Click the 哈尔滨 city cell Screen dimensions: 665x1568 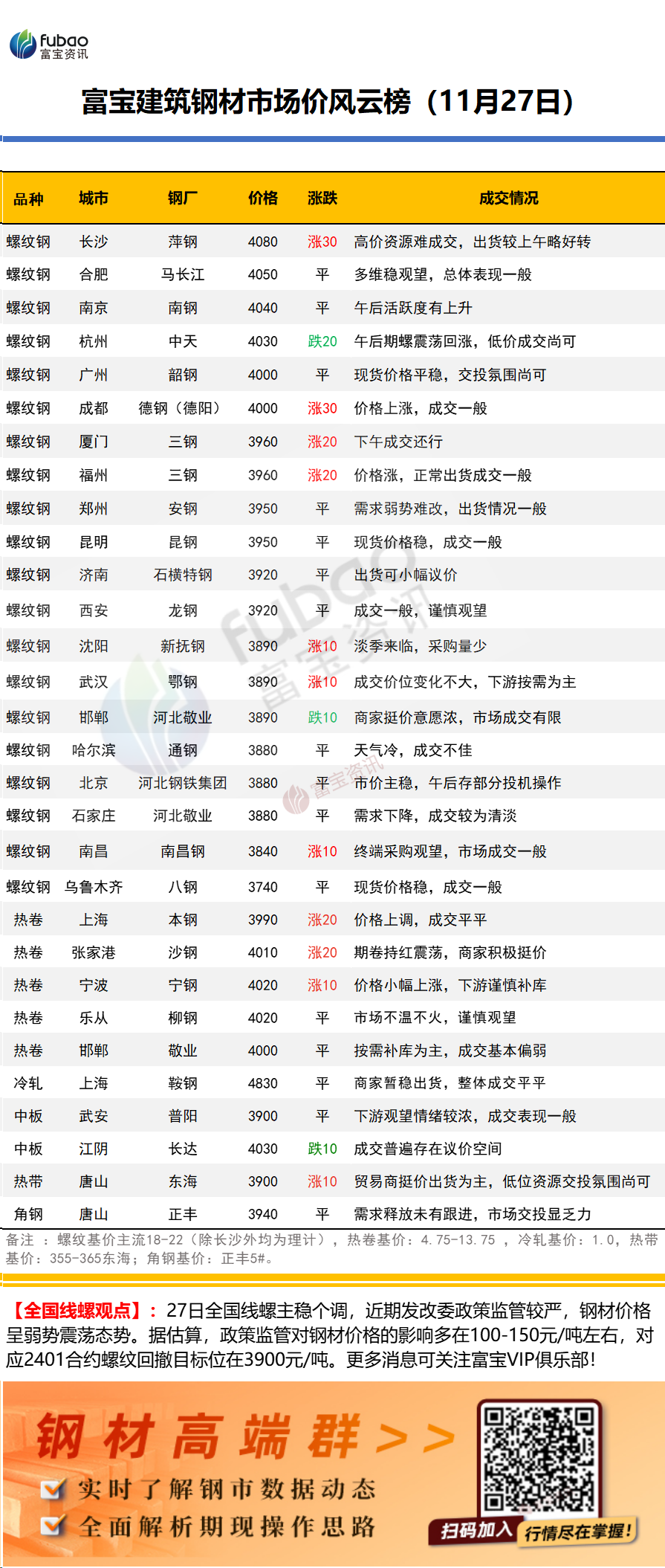pyautogui.click(x=94, y=750)
